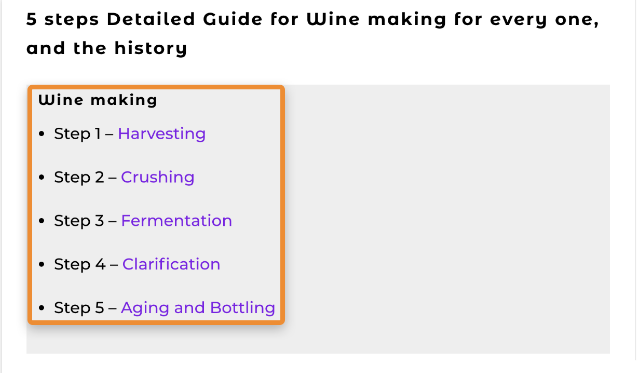Image resolution: width=642 pixels, height=373 pixels.
Task: Click the 'Step 2 –' label text
Action: (x=85, y=178)
